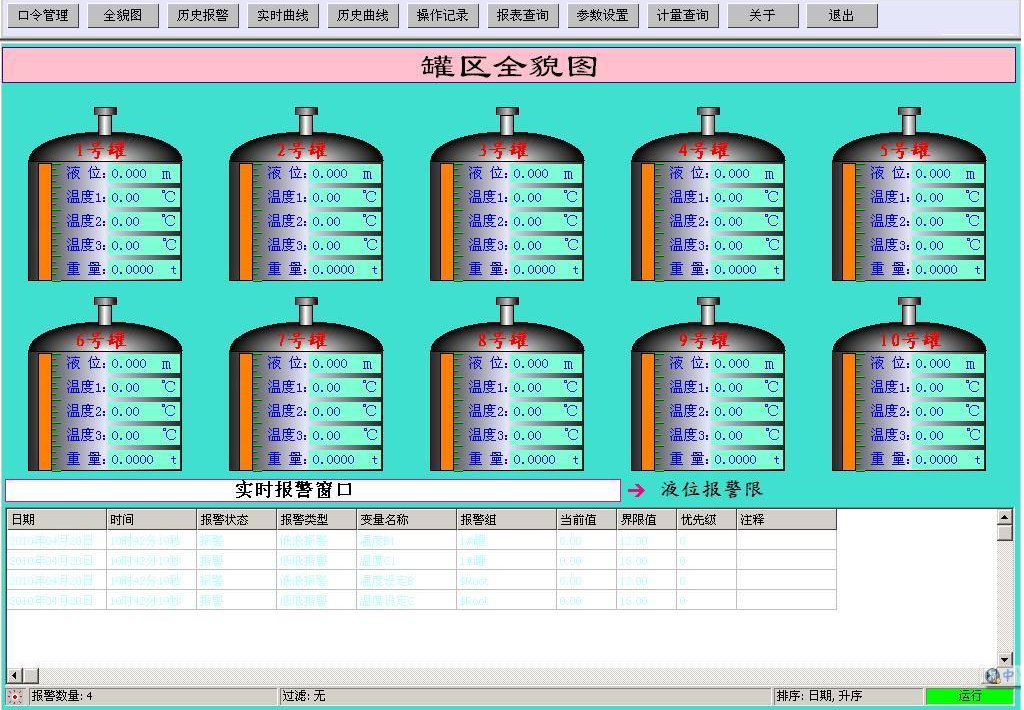
Task: Switch to the 历史报警 history alarm view
Action: point(202,16)
